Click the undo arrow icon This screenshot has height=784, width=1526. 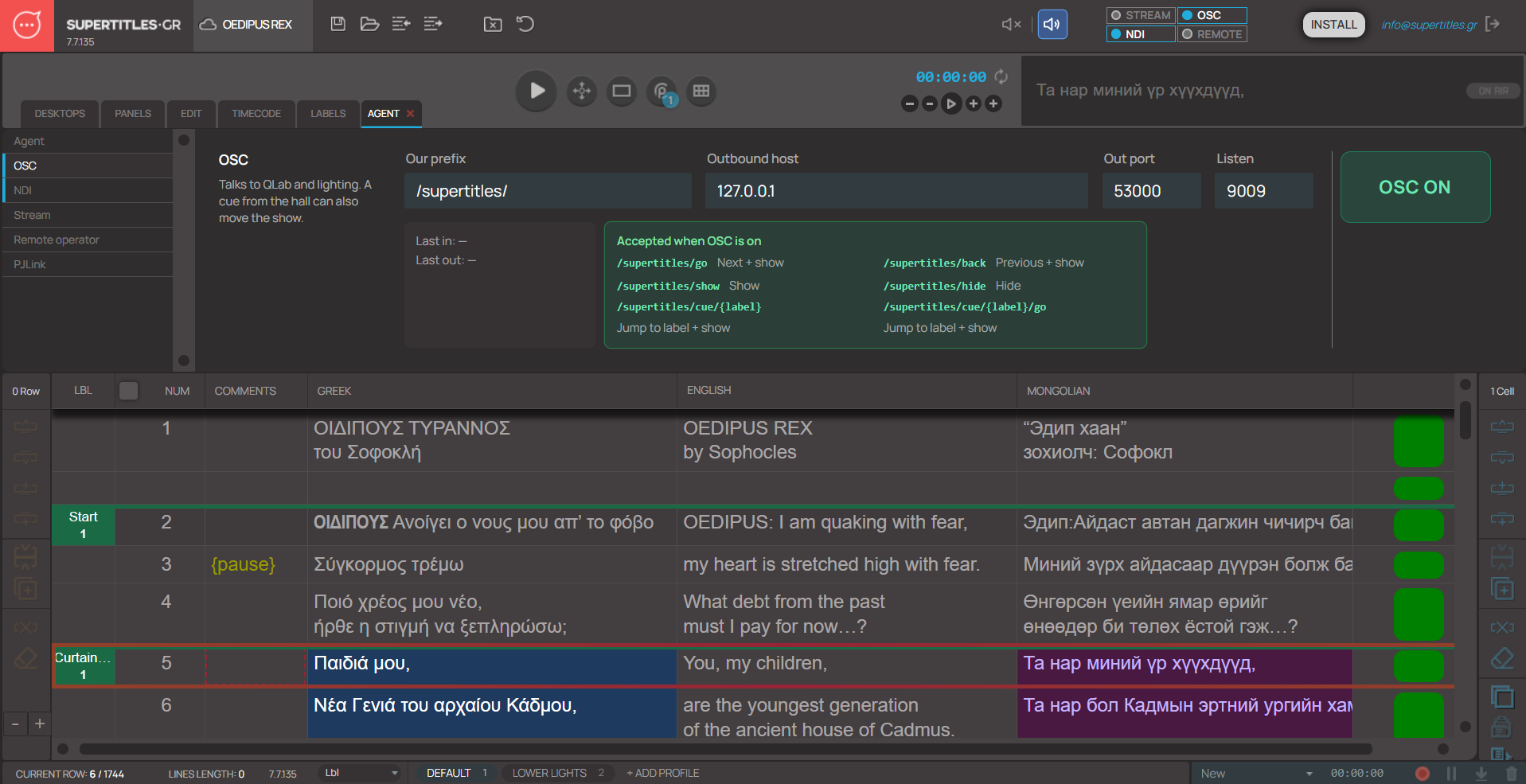click(x=525, y=24)
